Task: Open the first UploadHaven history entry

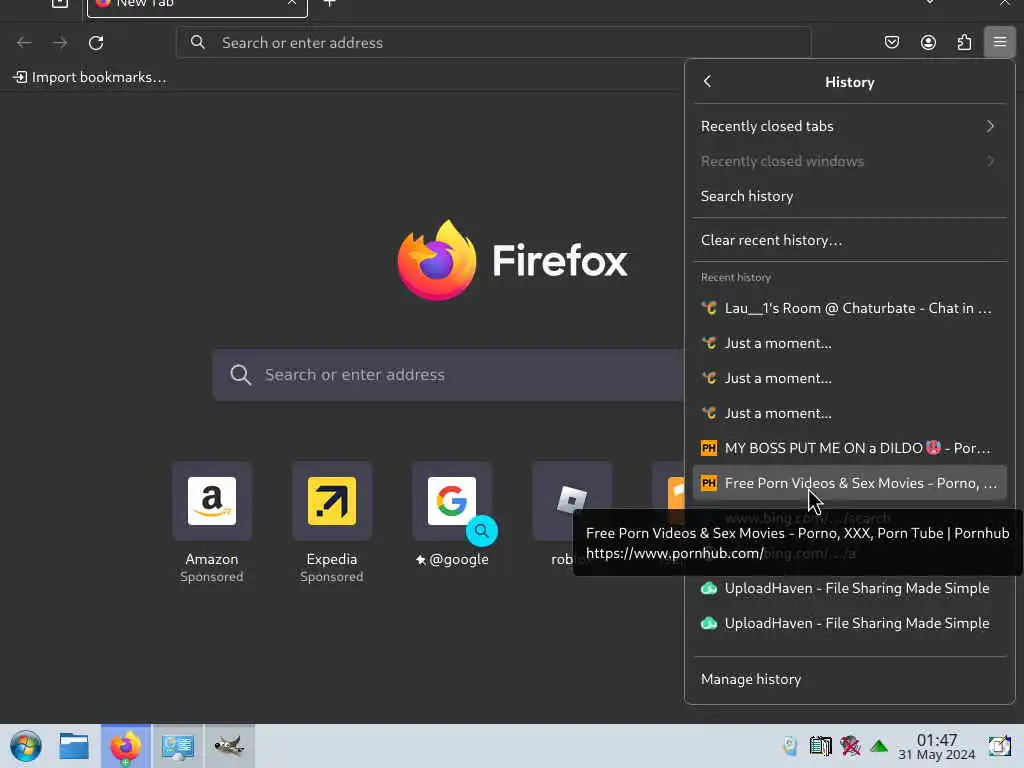Action: 850,588
